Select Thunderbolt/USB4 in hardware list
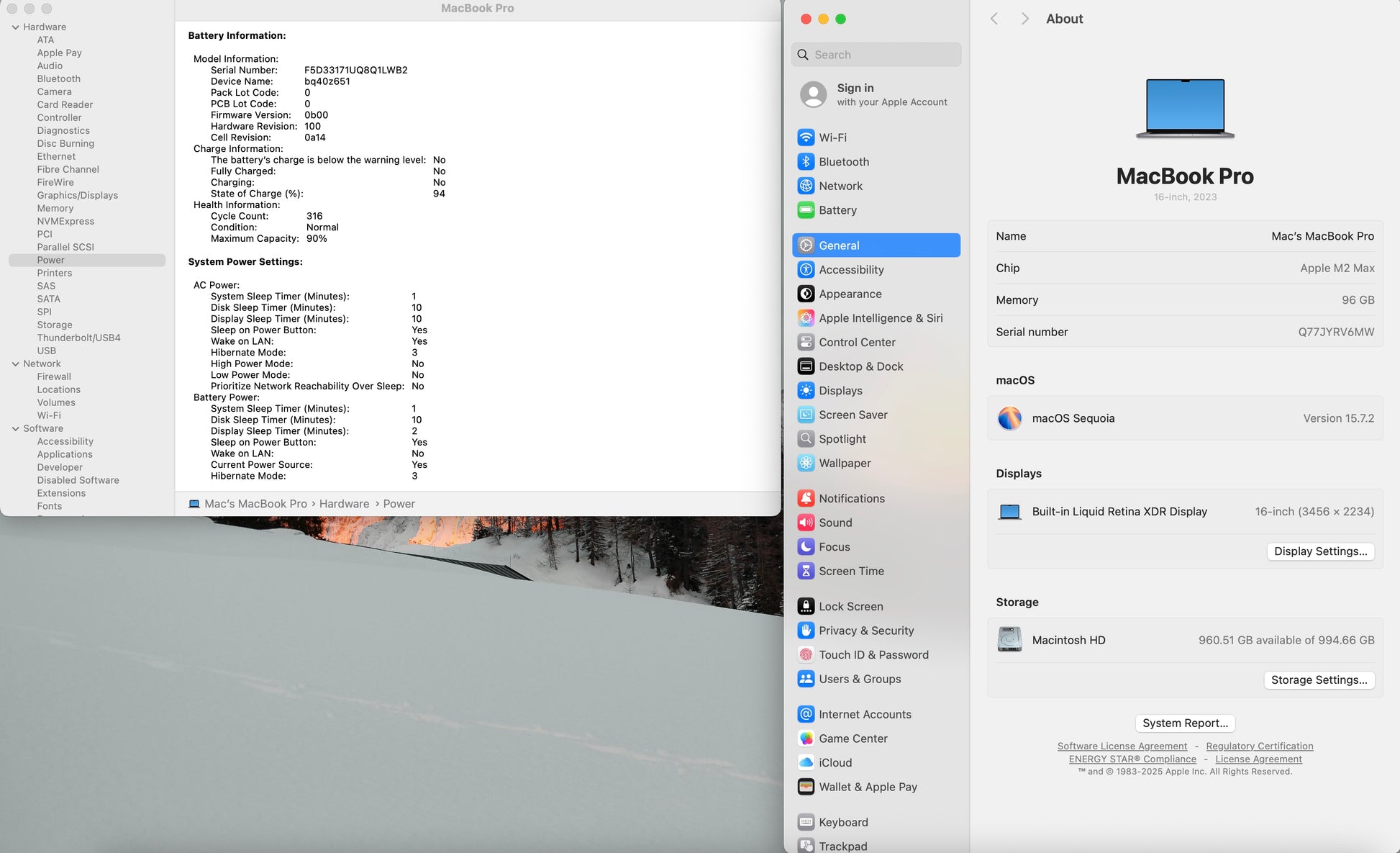 click(x=78, y=338)
